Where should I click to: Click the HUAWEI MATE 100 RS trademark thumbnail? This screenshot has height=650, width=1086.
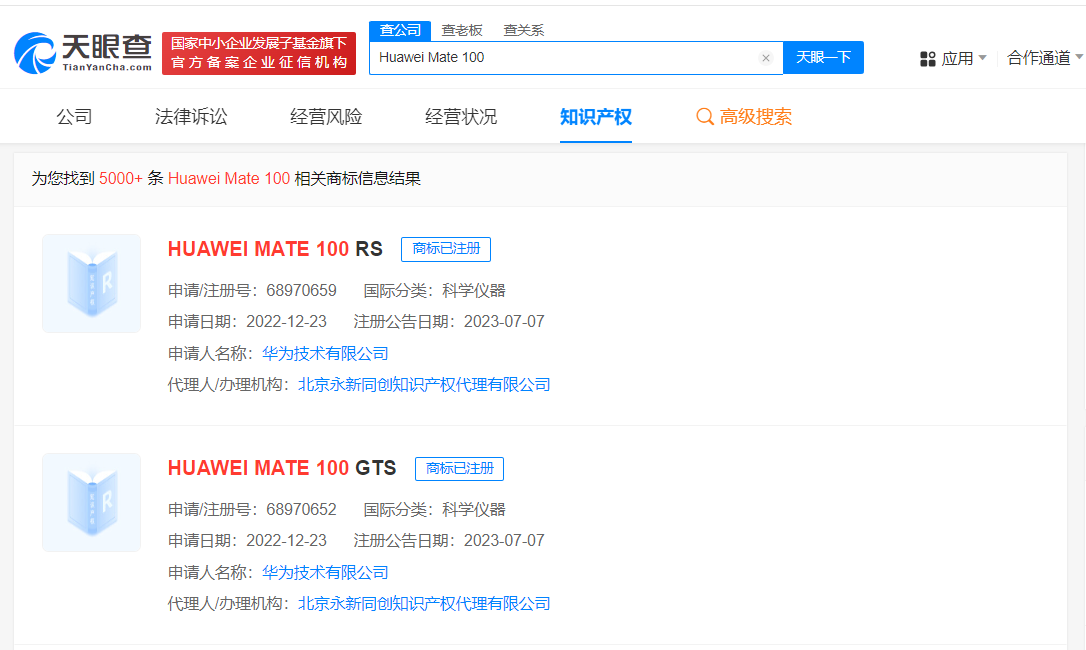(x=91, y=283)
